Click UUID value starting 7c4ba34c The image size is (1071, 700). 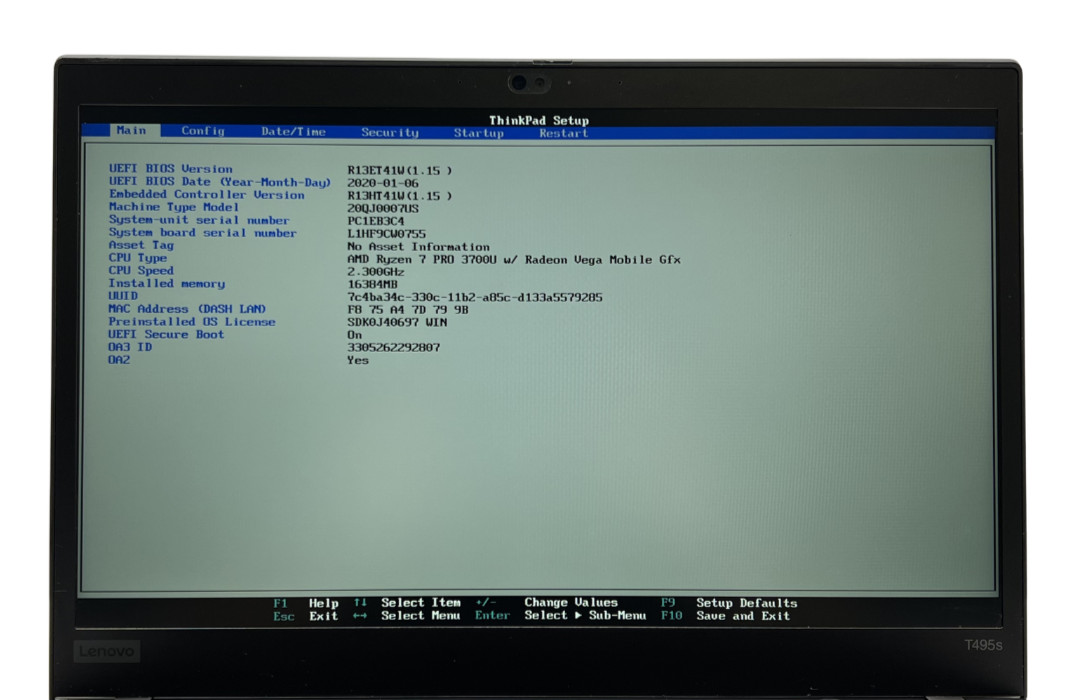(475, 297)
